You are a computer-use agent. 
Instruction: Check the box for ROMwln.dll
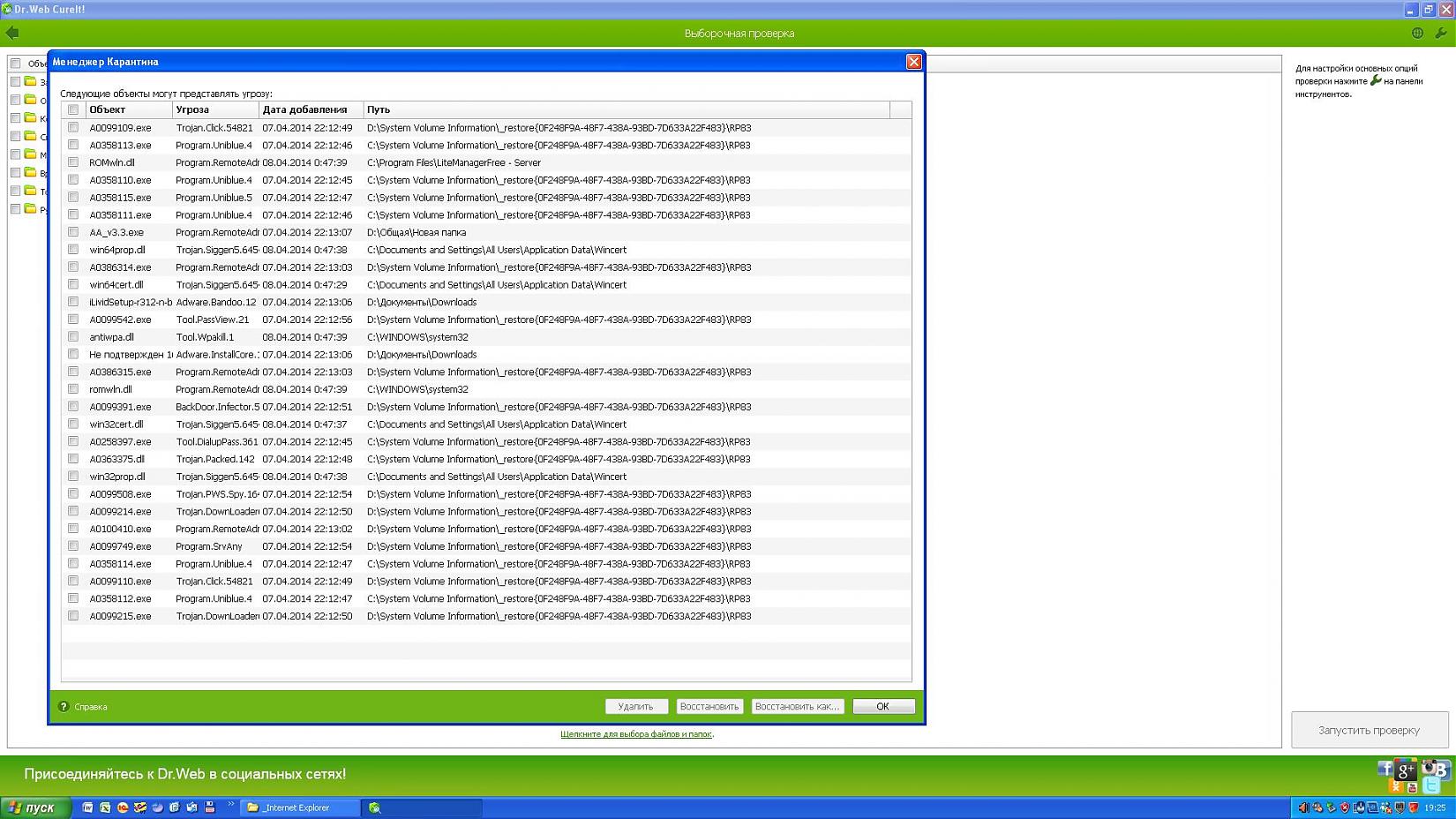click(x=73, y=162)
